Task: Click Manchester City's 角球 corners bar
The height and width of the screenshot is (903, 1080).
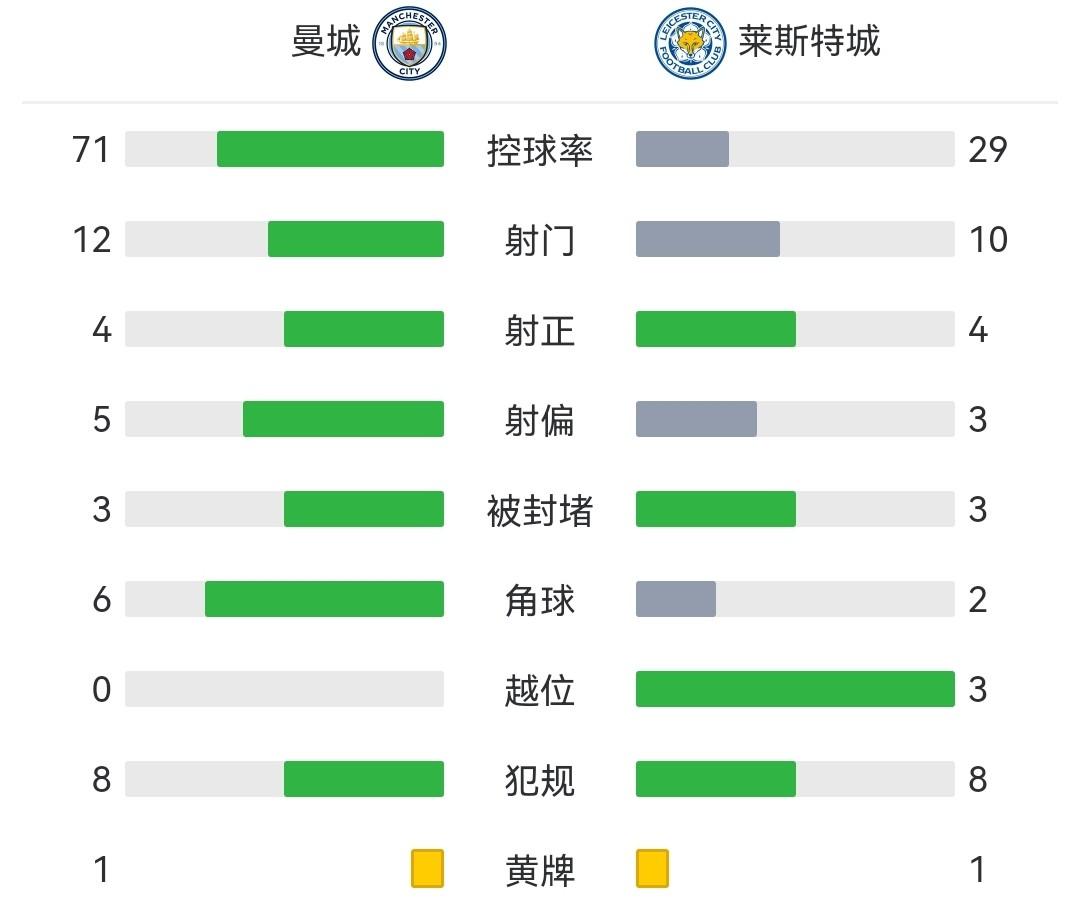Action: 324,599
